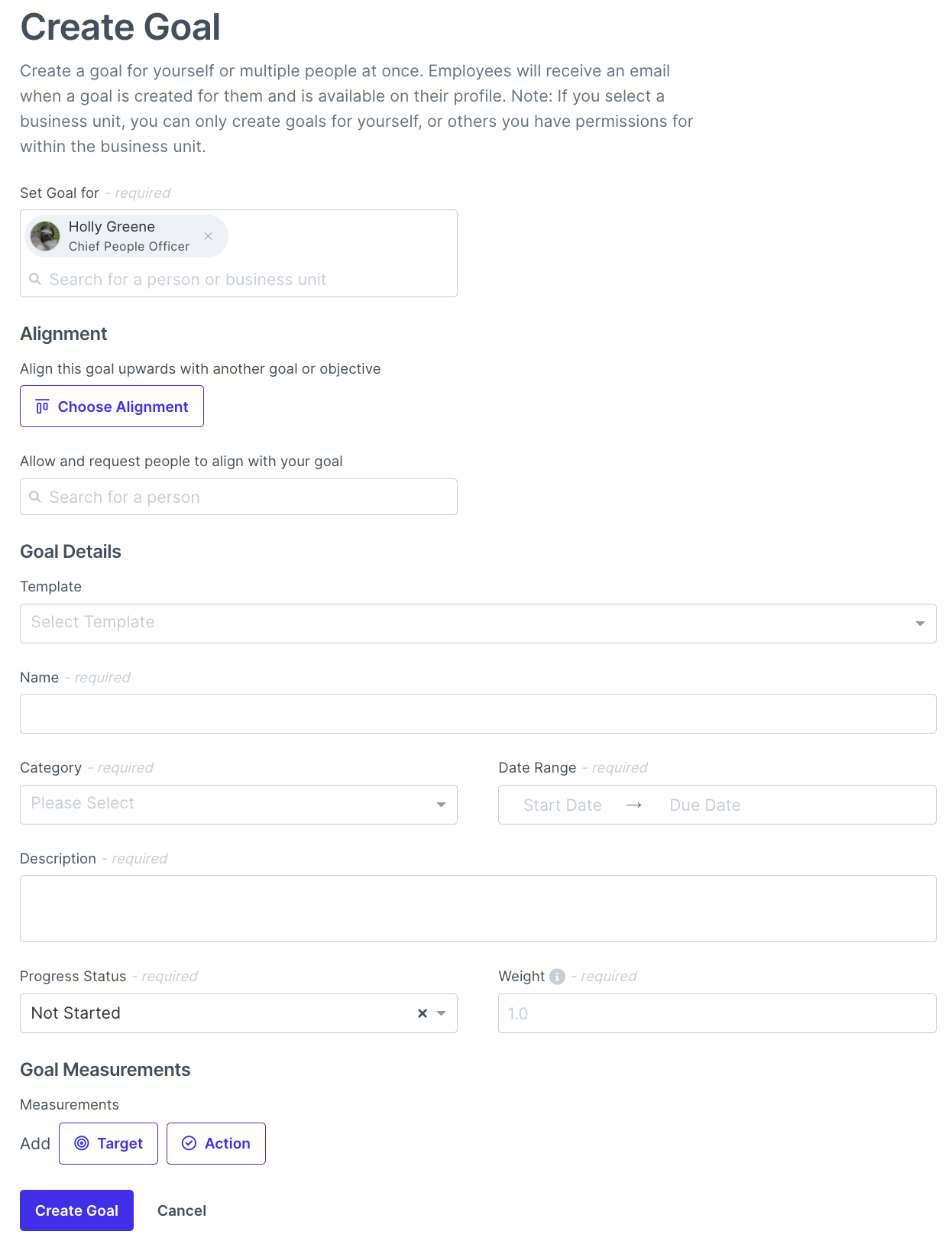Click the Start Date field

point(562,805)
